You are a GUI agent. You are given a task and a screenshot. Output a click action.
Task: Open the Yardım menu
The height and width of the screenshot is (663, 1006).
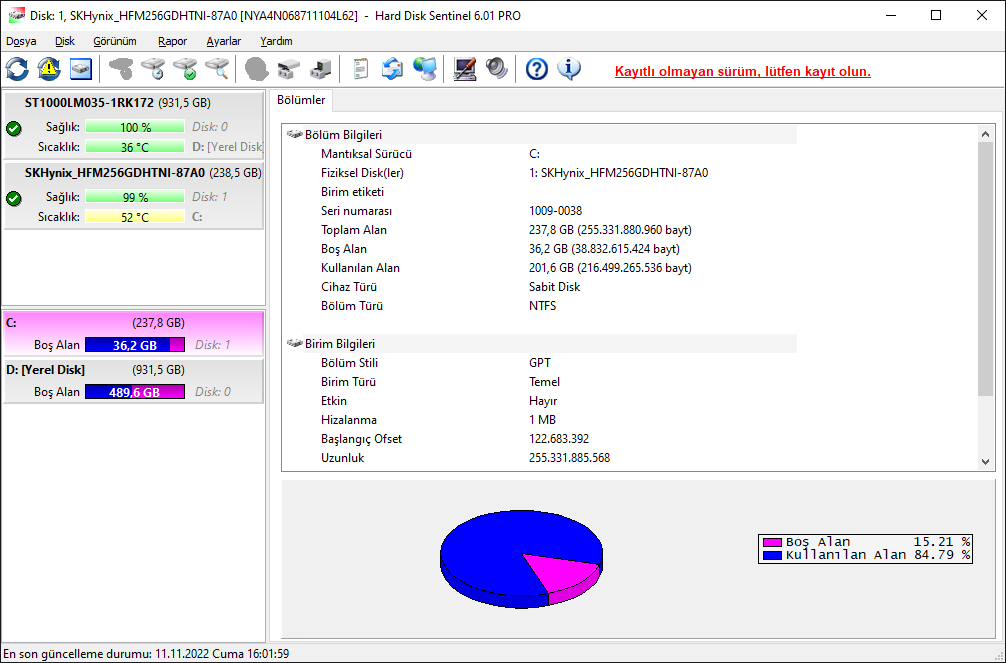pos(277,41)
